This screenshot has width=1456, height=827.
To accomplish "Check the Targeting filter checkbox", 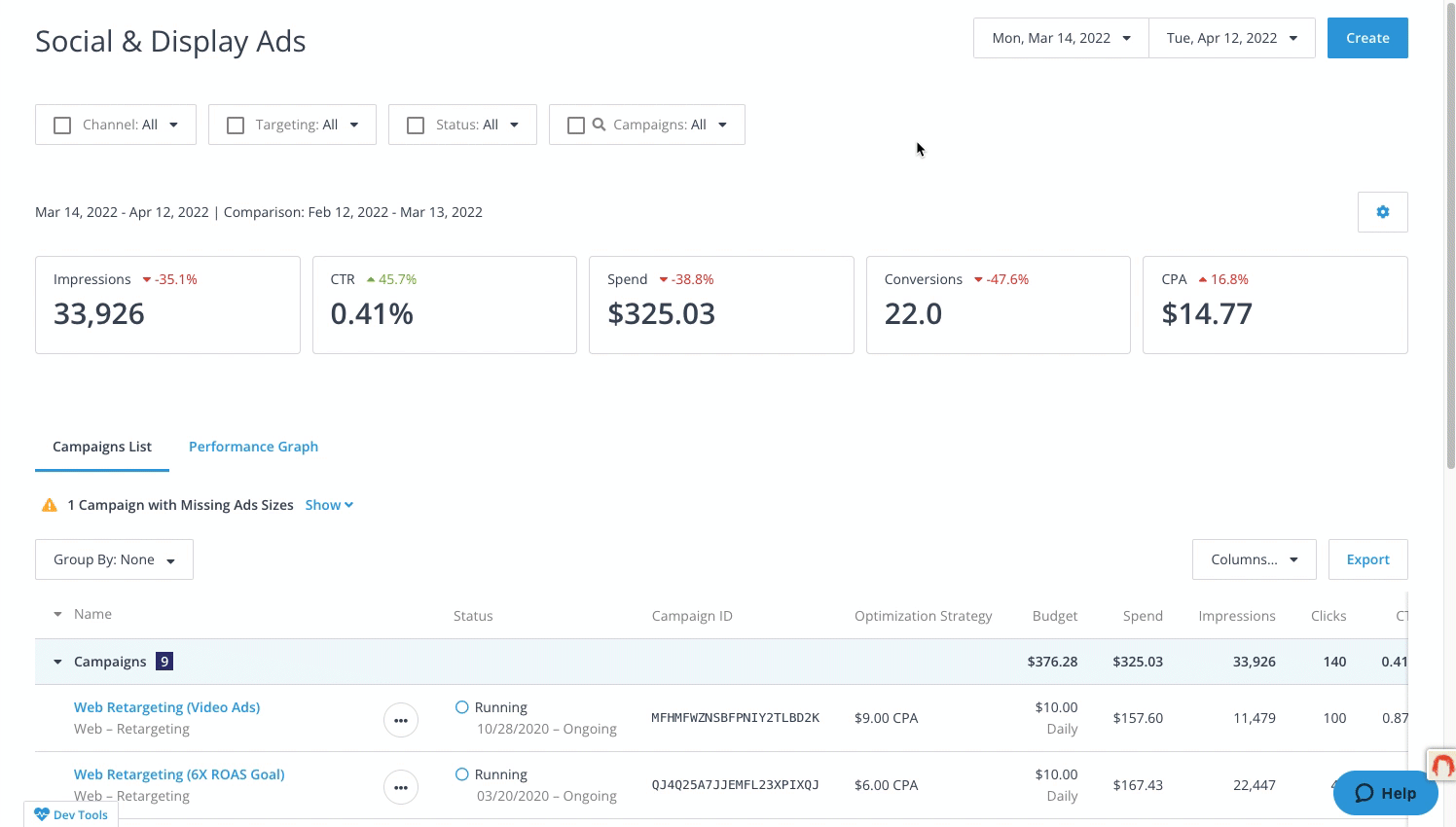I will point(235,125).
